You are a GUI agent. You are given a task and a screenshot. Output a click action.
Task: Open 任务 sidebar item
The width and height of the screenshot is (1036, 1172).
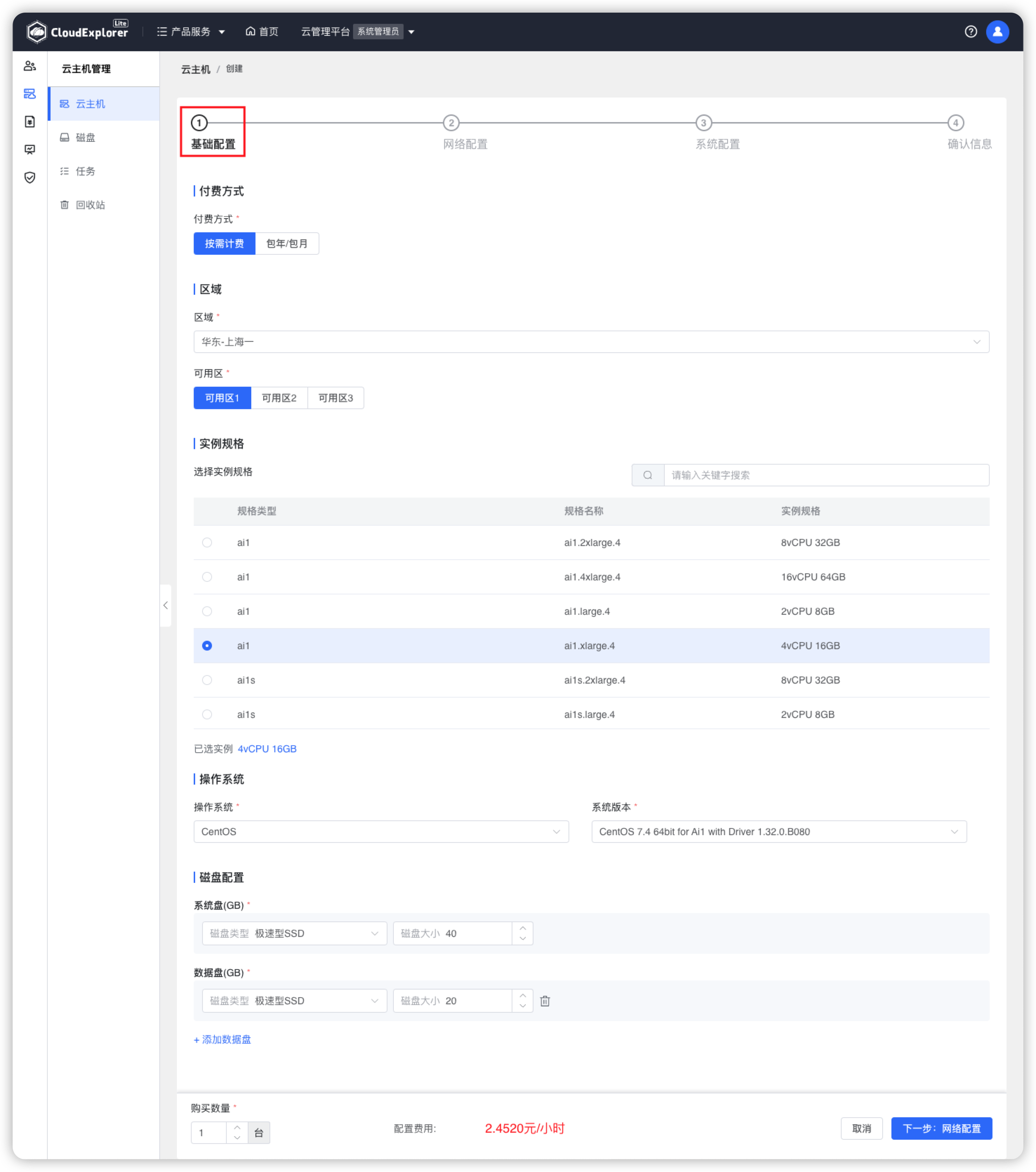pos(104,171)
